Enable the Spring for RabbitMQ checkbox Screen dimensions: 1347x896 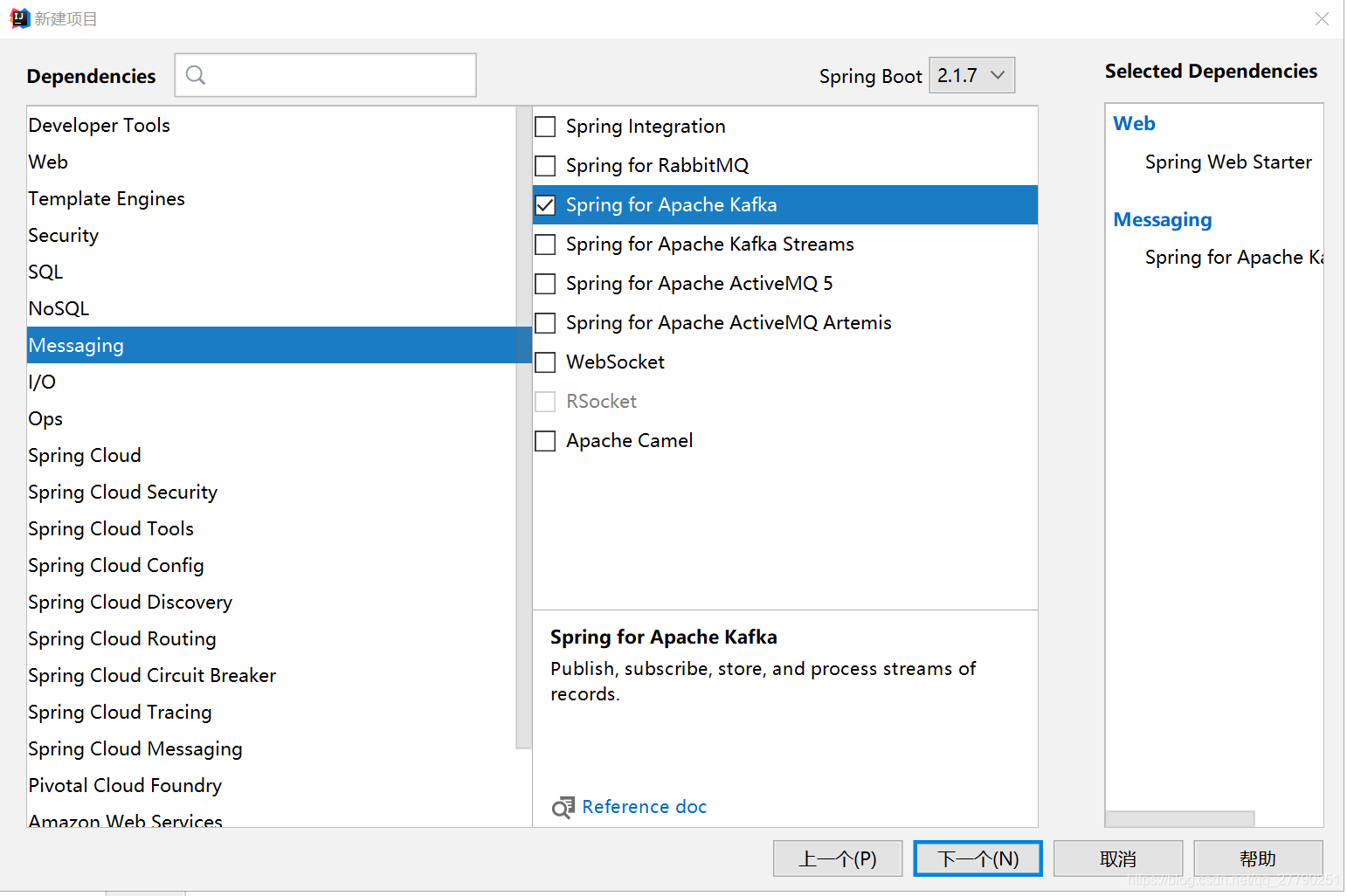click(x=545, y=166)
